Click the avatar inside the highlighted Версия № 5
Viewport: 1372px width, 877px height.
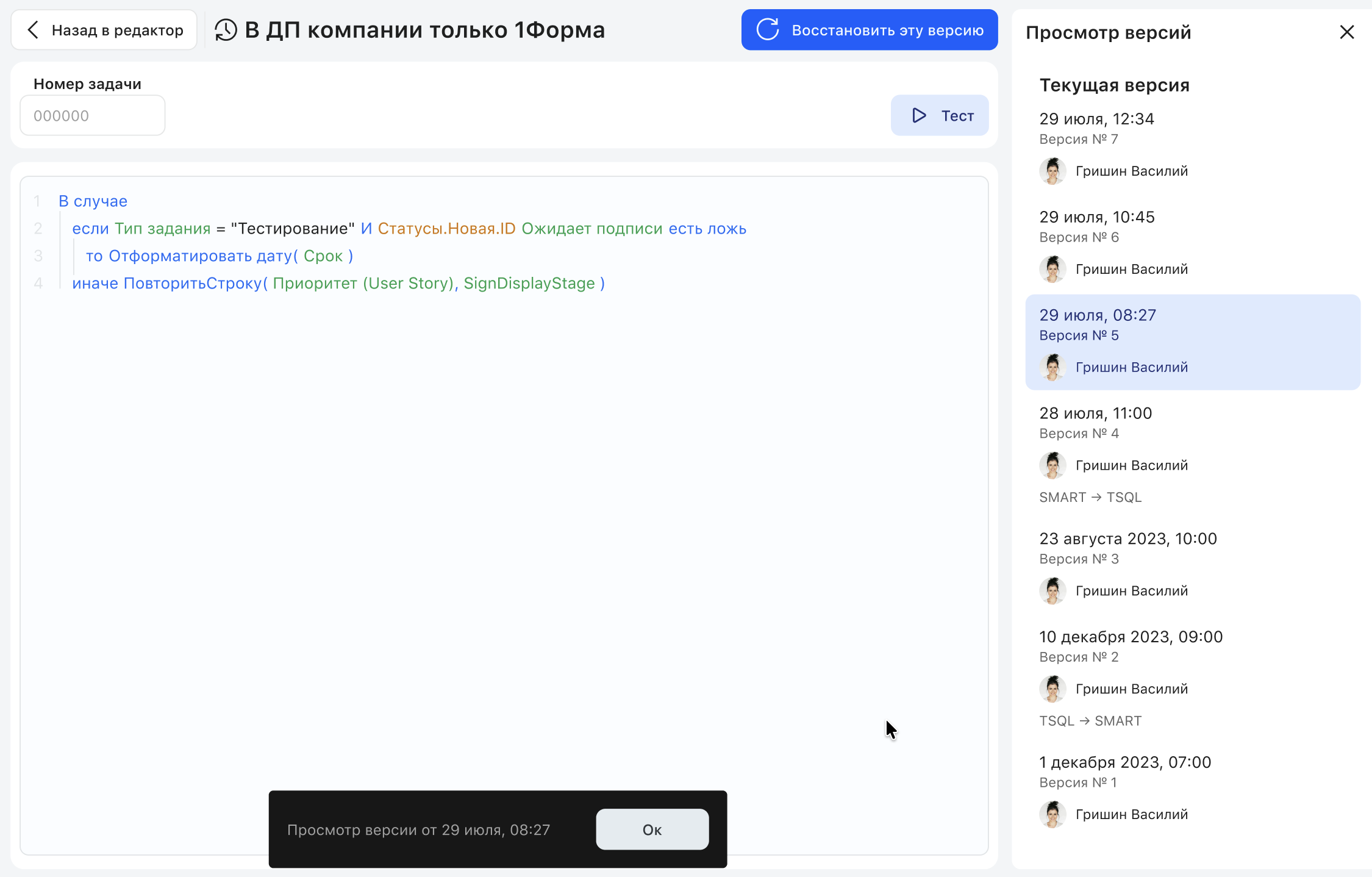click(1052, 367)
